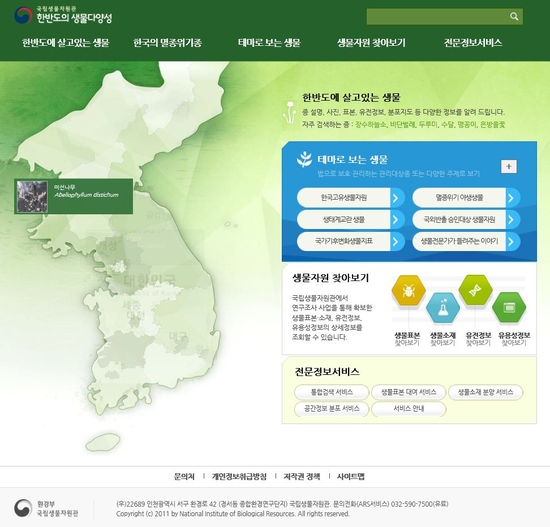The width and height of the screenshot is (550, 527).
Task: Click the 환경부 국립생물자원관 footer logo
Action: point(46,508)
